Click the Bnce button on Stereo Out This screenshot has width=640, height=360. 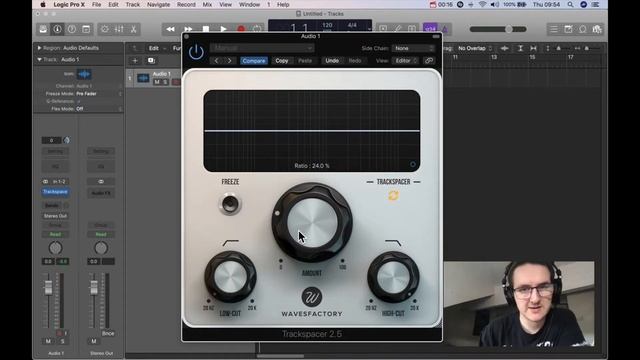tap(108, 333)
